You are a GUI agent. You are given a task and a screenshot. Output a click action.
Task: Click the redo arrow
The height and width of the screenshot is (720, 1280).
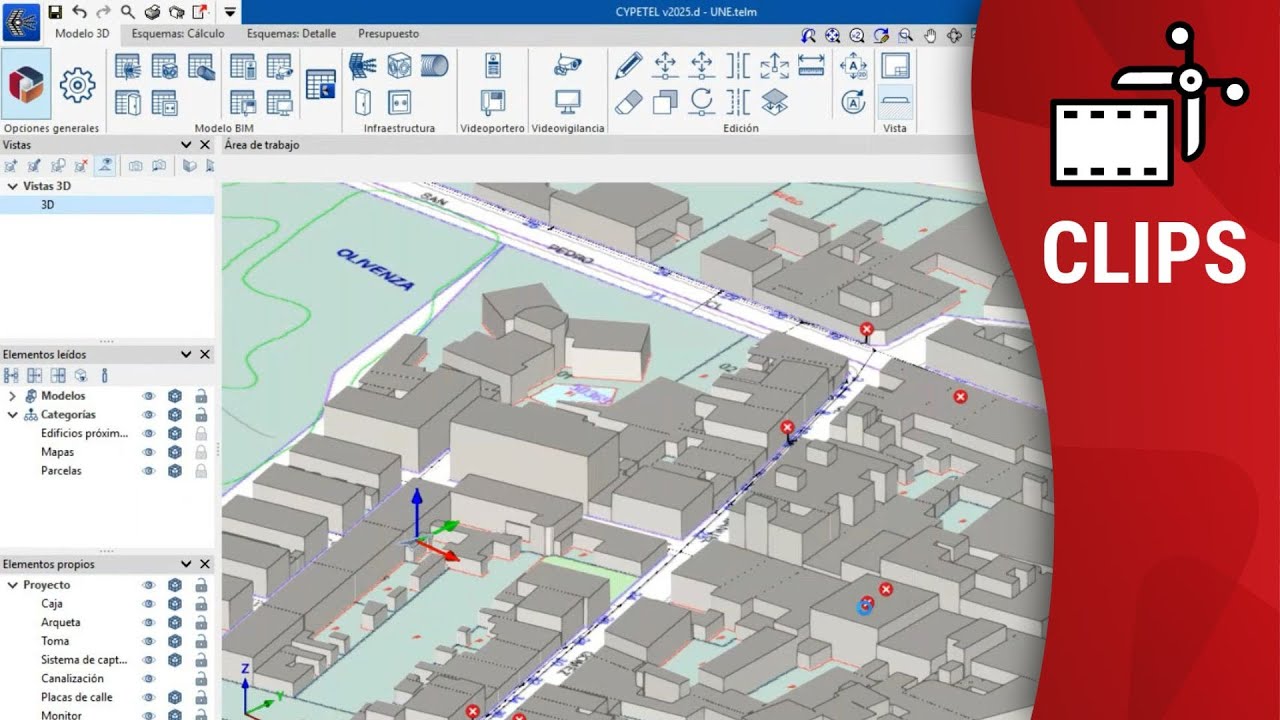click(103, 12)
